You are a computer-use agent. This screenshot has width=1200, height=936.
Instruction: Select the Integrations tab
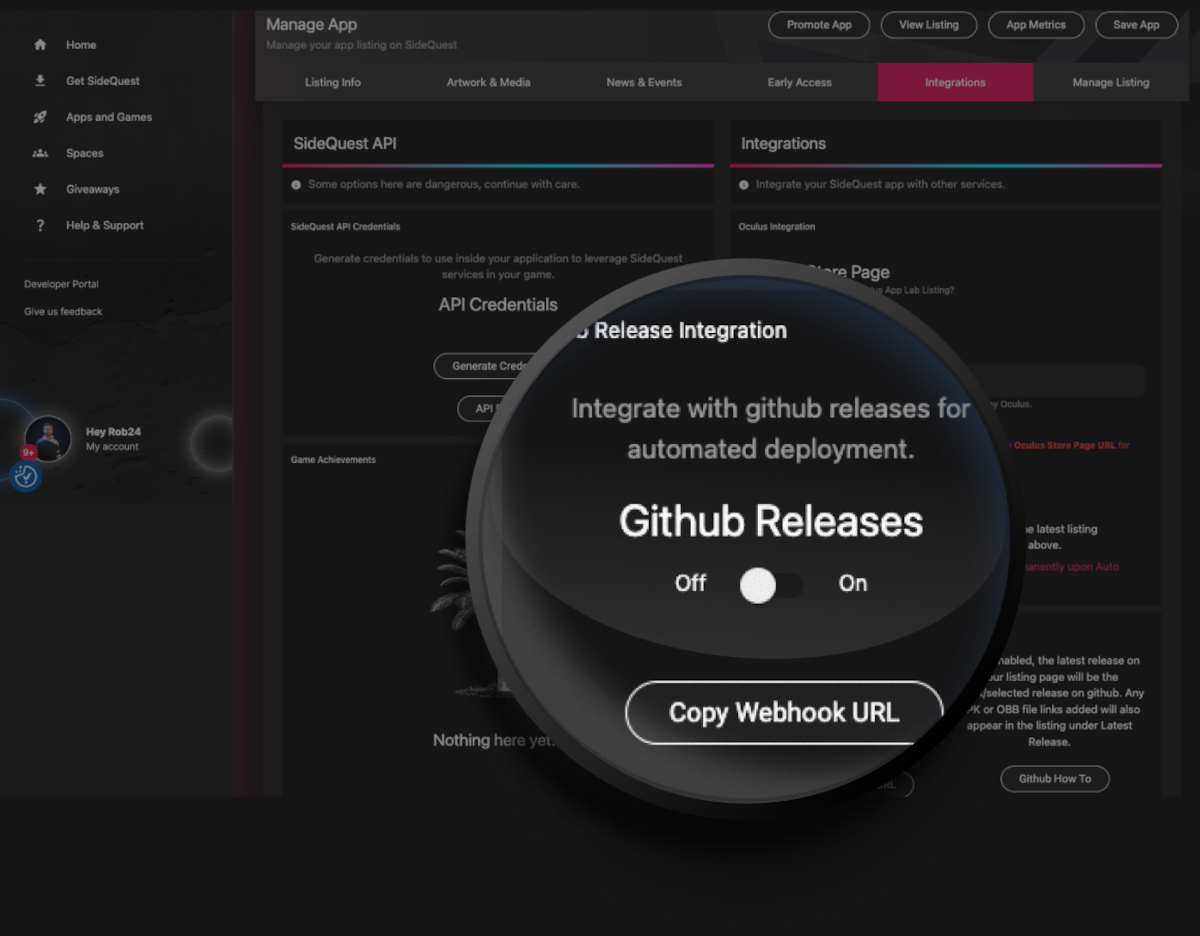click(x=955, y=82)
